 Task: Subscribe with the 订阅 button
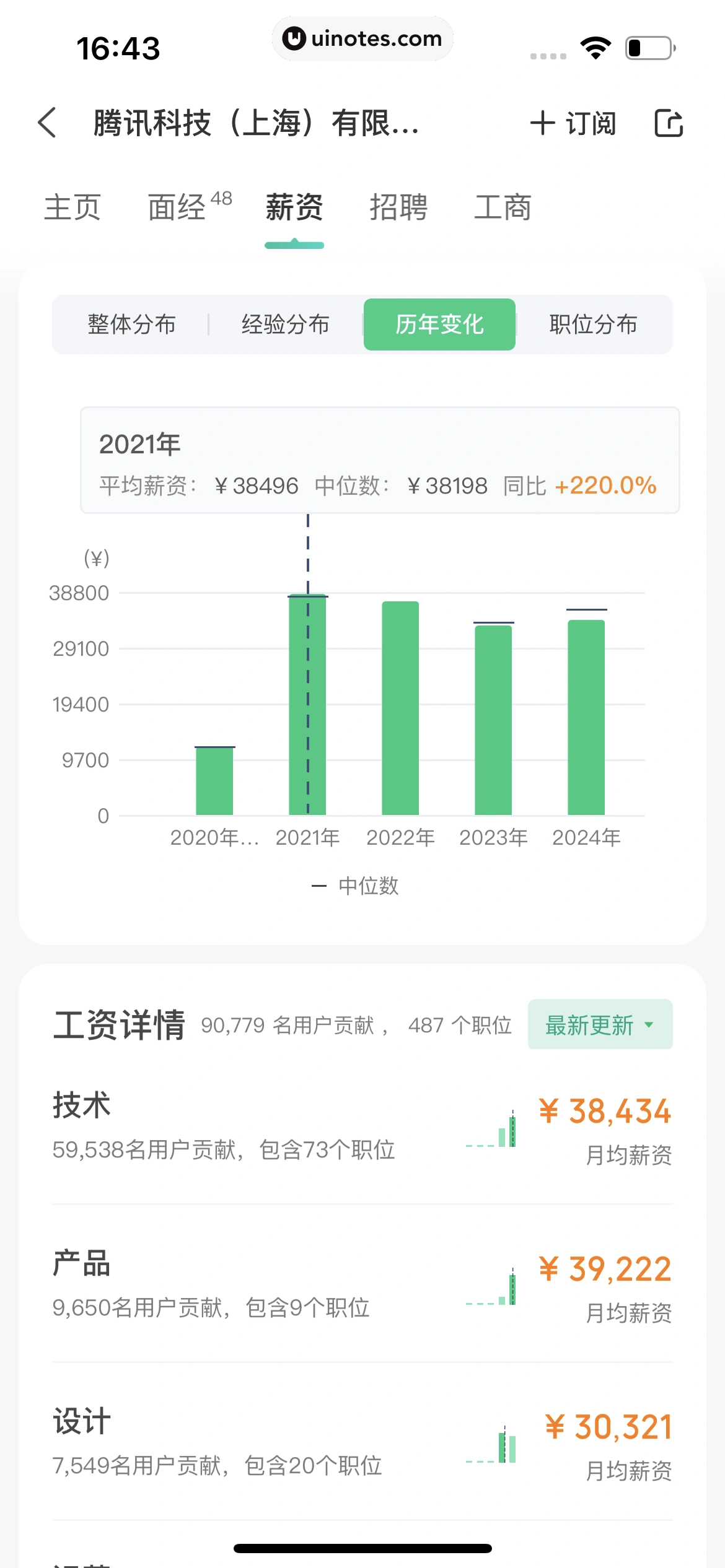573,123
